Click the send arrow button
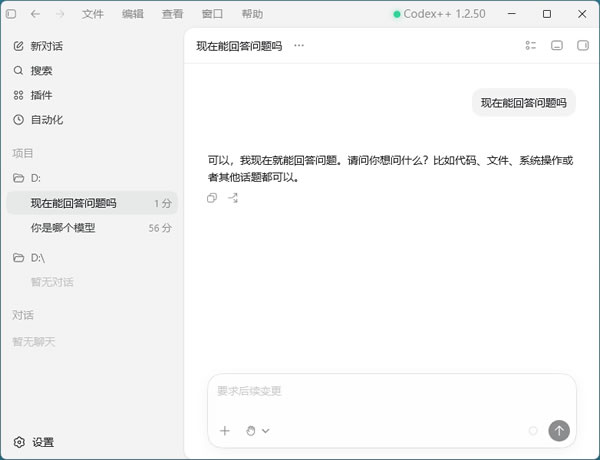 coord(559,431)
